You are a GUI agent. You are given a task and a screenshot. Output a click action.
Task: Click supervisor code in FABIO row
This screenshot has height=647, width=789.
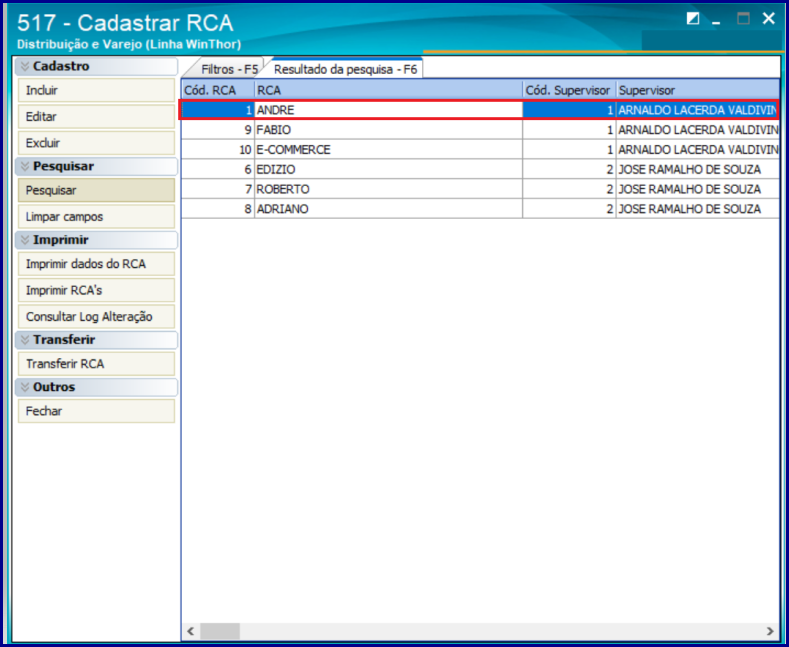point(569,130)
